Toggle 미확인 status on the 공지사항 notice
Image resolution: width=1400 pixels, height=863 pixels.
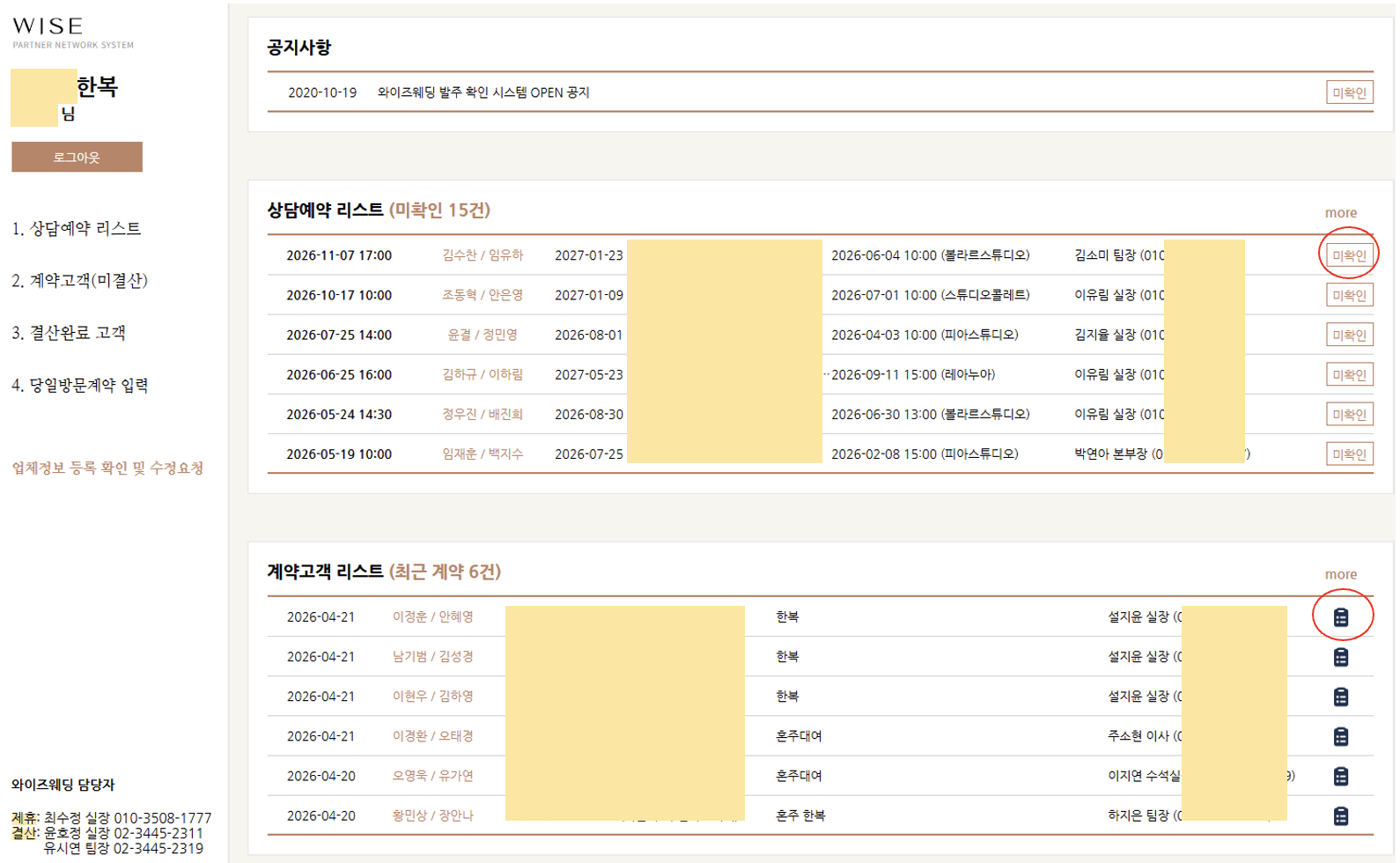(1348, 92)
